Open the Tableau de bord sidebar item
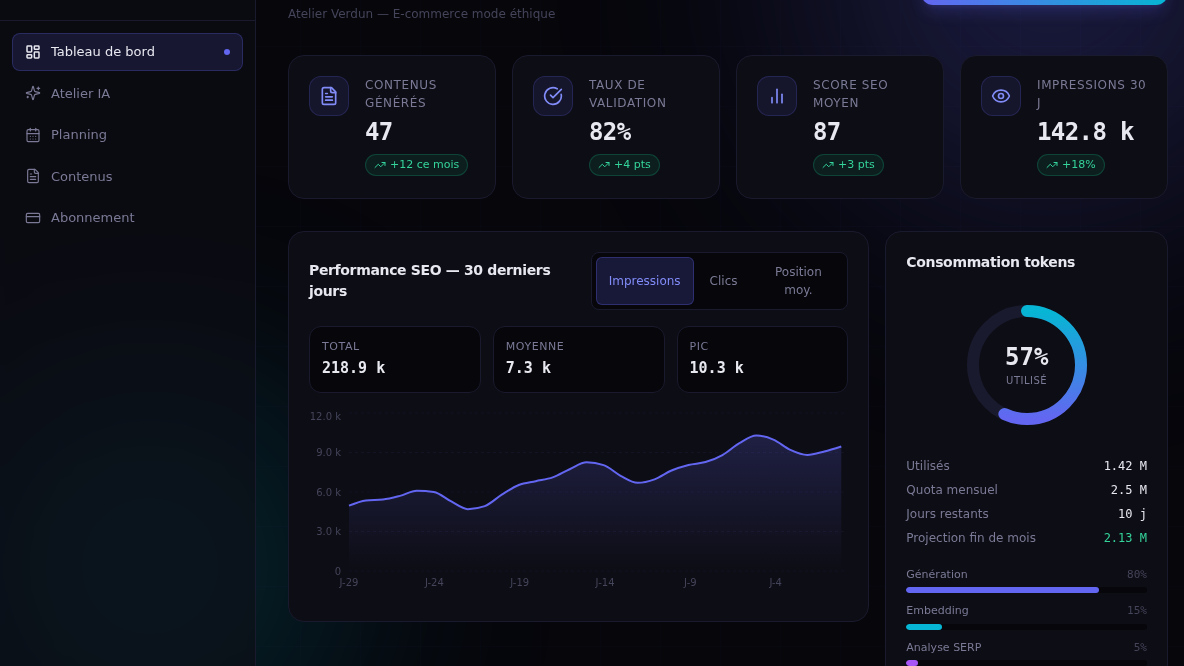This screenshot has height=666, width=1184. [x=127, y=52]
